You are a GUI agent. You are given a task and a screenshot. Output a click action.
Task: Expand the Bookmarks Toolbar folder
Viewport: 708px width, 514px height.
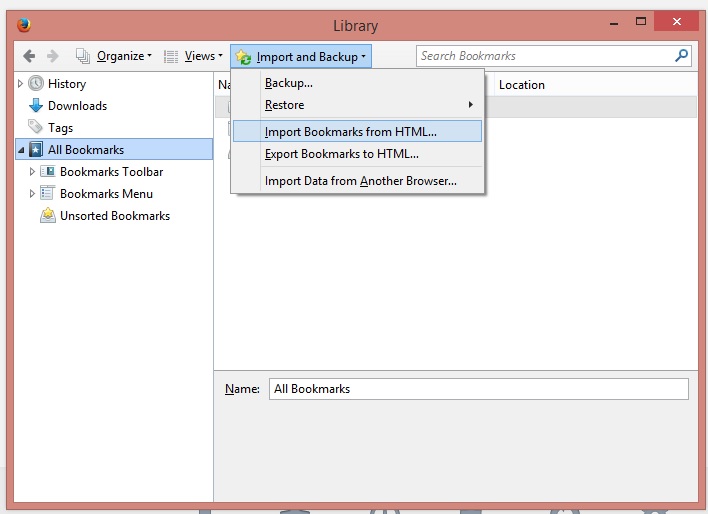click(x=32, y=172)
